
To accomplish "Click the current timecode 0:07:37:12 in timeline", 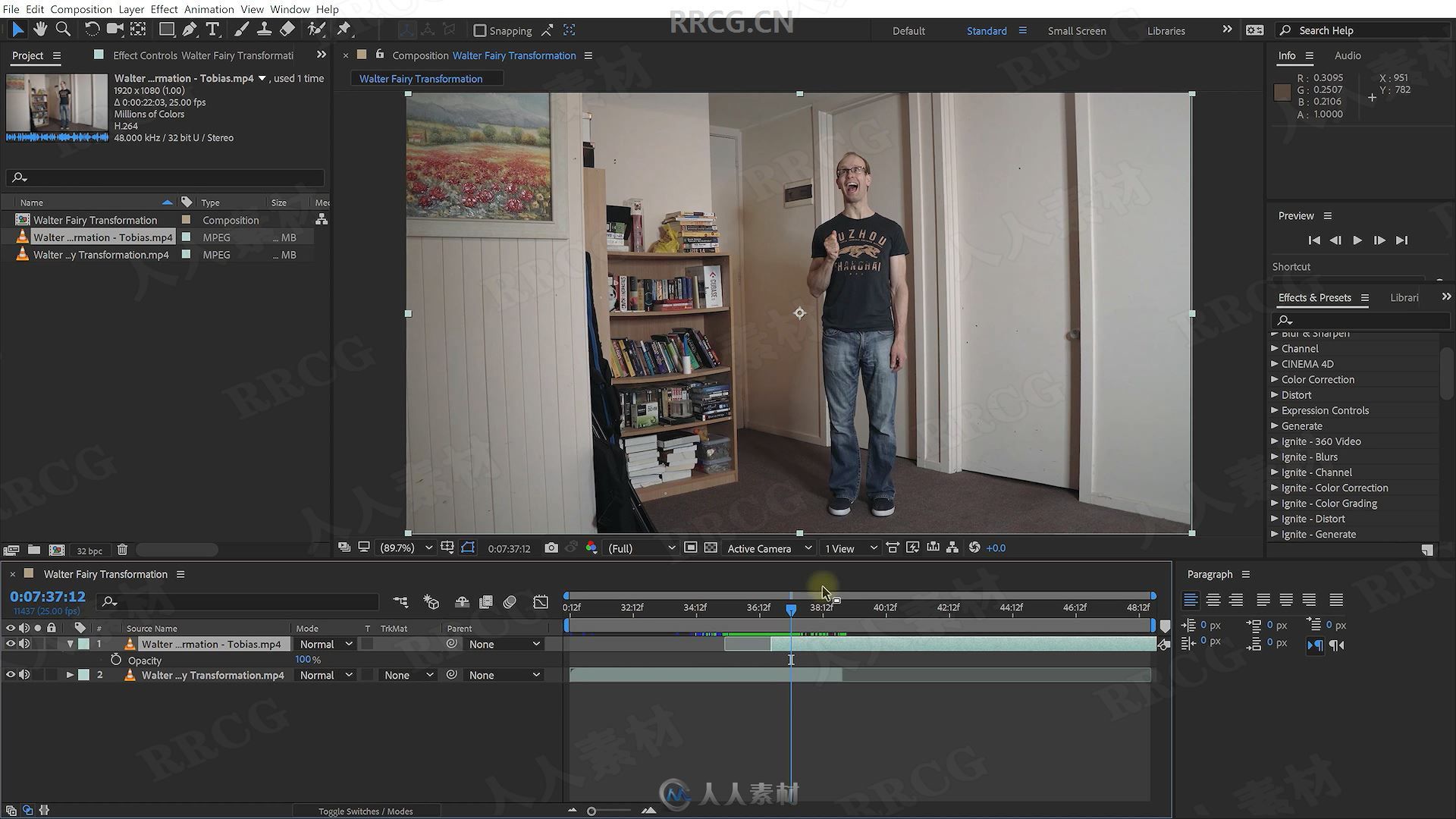I will [x=47, y=597].
